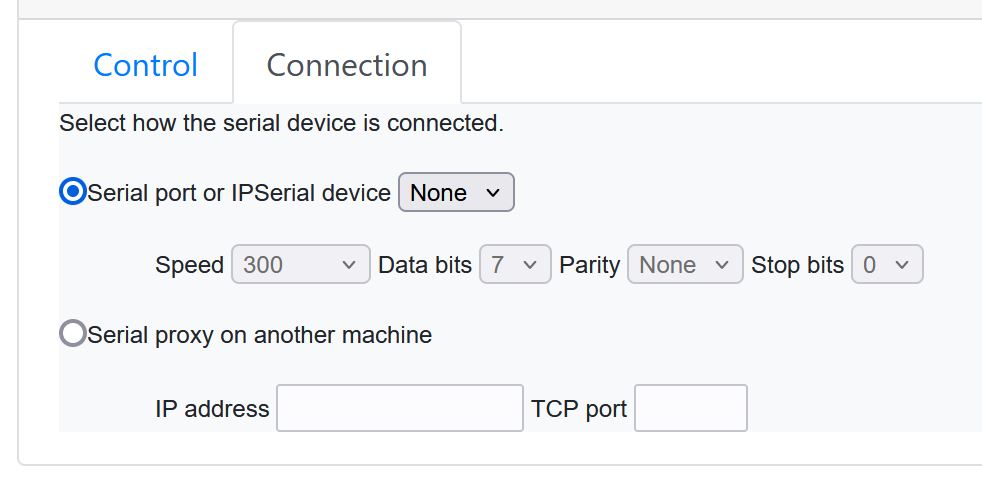Switch to the Control tab
Screen dimensions: 982x497
(145, 65)
